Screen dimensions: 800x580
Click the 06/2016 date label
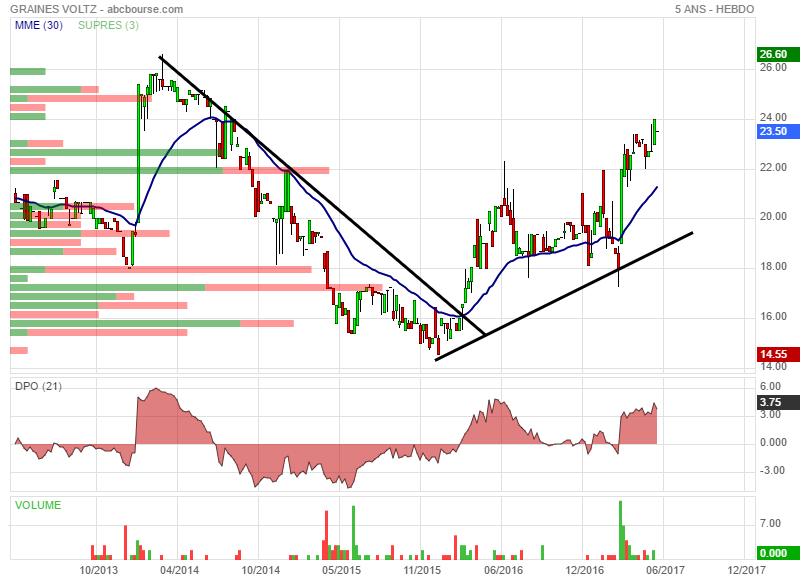pyautogui.click(x=503, y=570)
